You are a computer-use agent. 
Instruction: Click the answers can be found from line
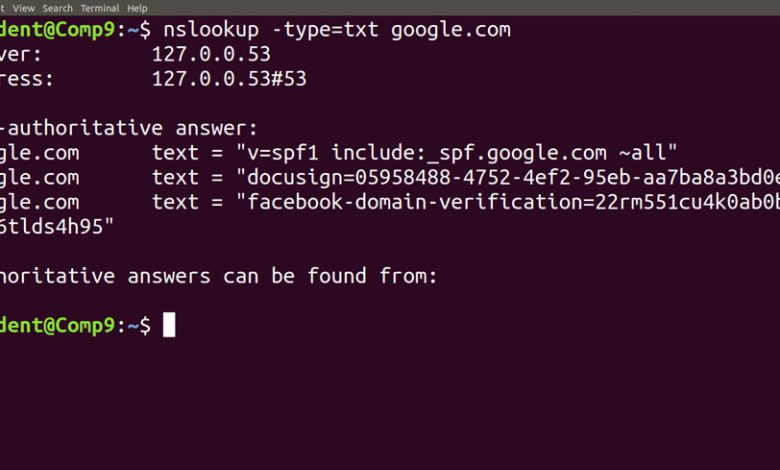[218, 276]
